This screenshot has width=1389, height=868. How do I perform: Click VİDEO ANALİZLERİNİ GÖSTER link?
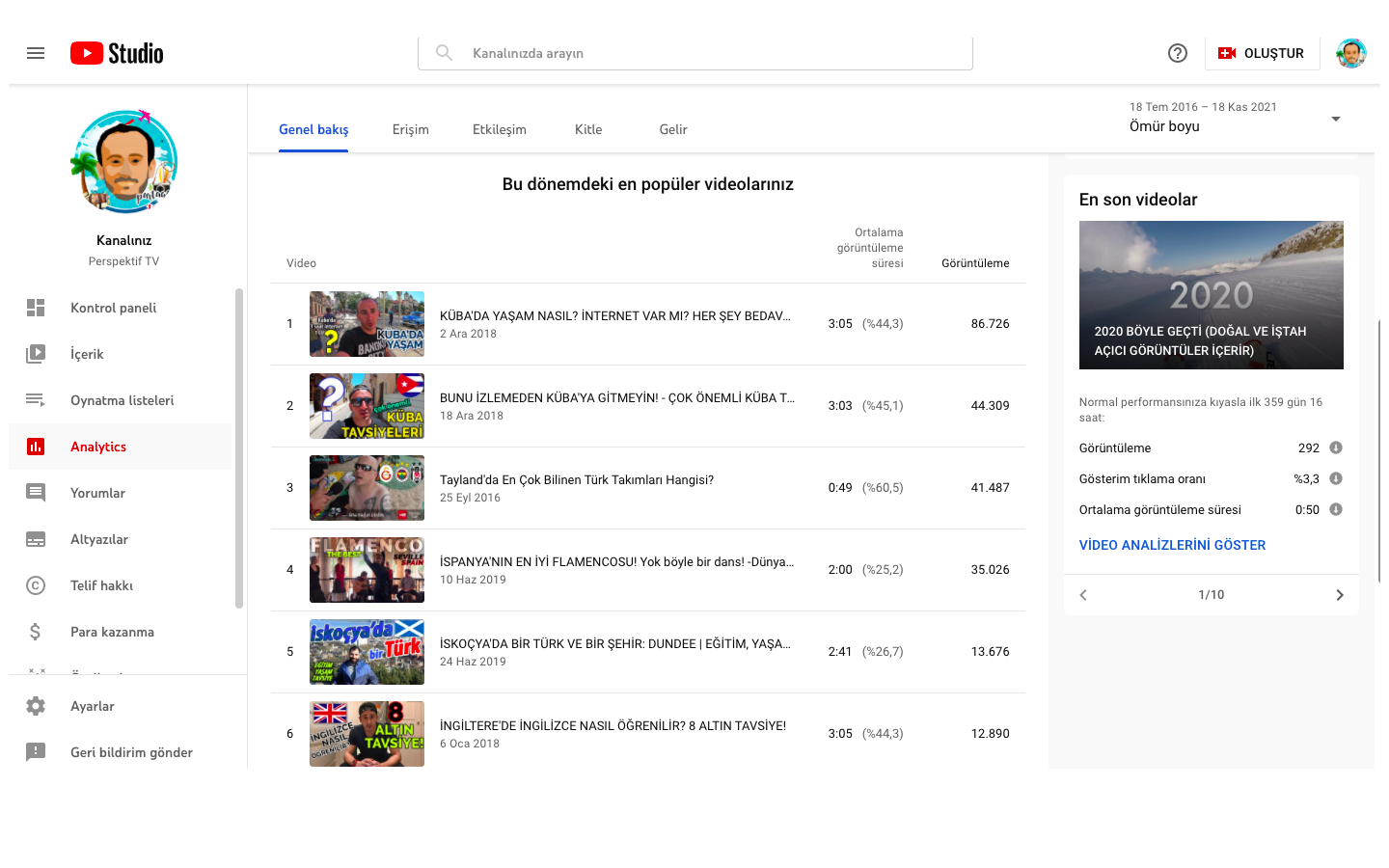coord(1172,545)
